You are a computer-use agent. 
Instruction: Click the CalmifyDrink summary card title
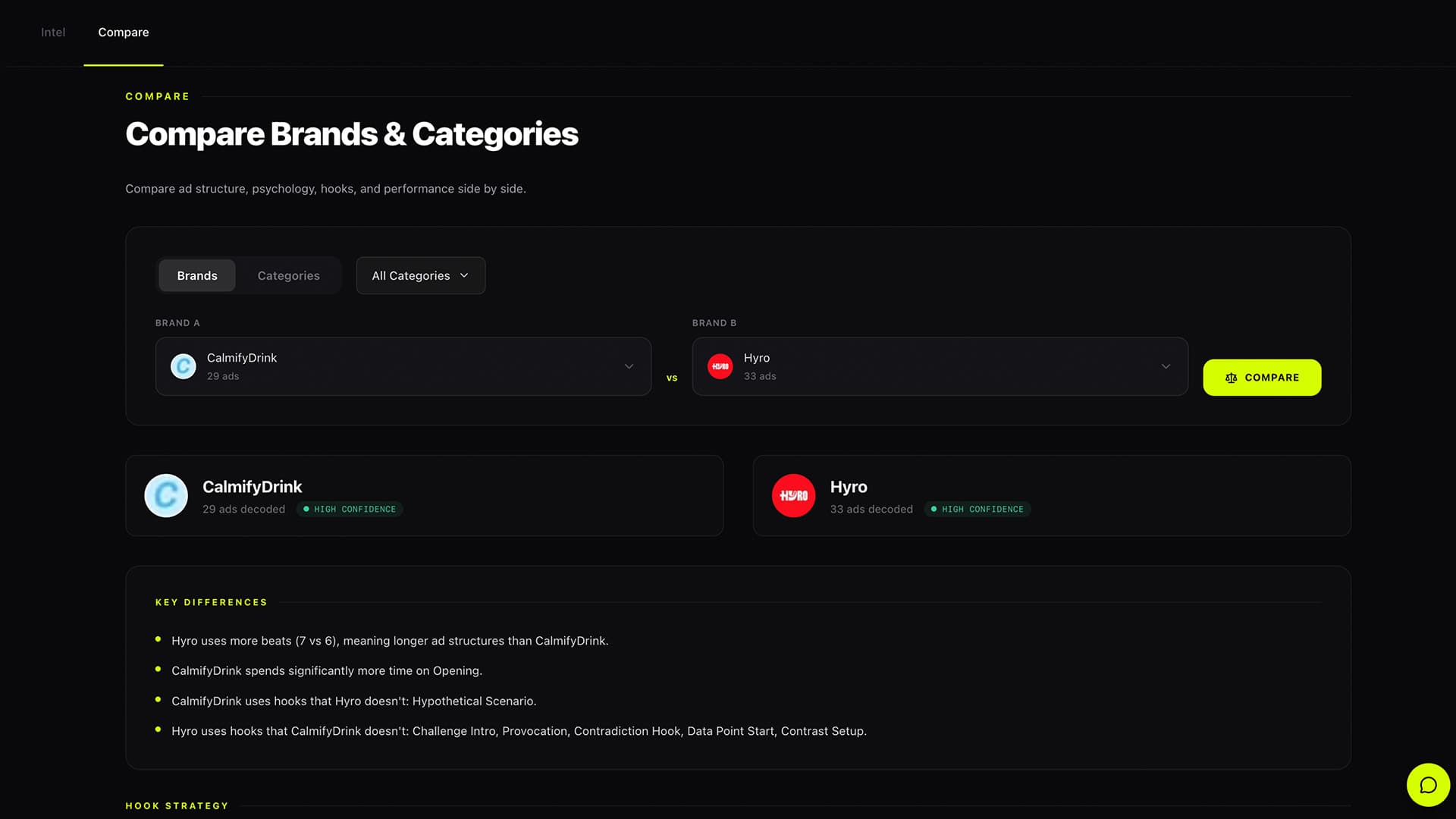pos(252,487)
